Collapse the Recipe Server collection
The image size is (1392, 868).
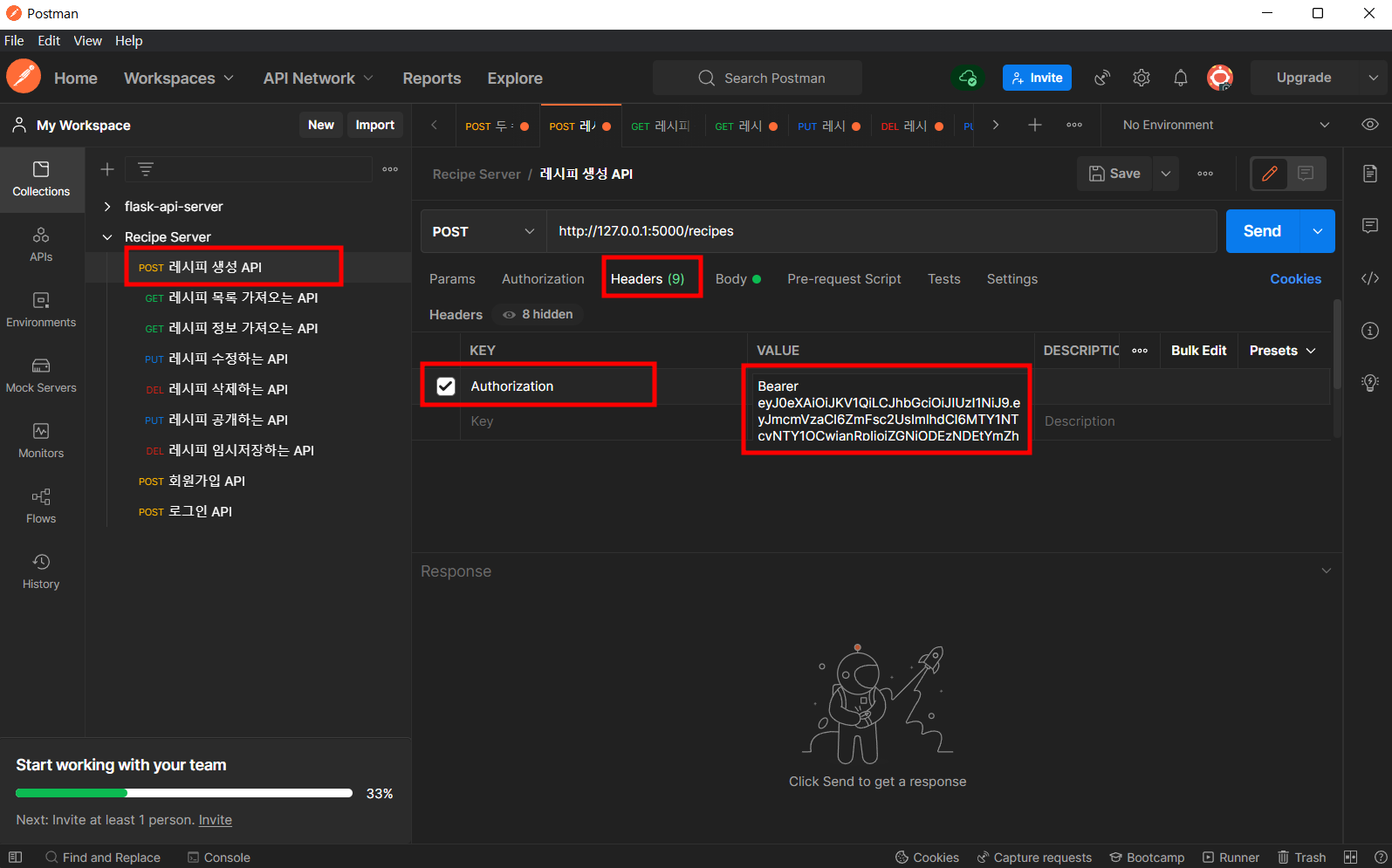coord(107,237)
